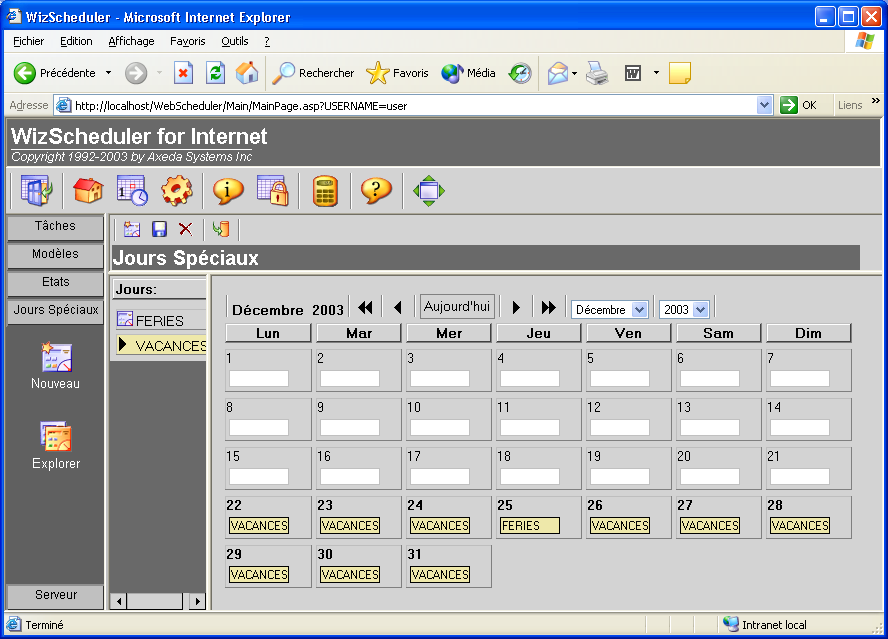Open the Rechercher search button
This screenshot has height=639, width=888.
pos(313,73)
